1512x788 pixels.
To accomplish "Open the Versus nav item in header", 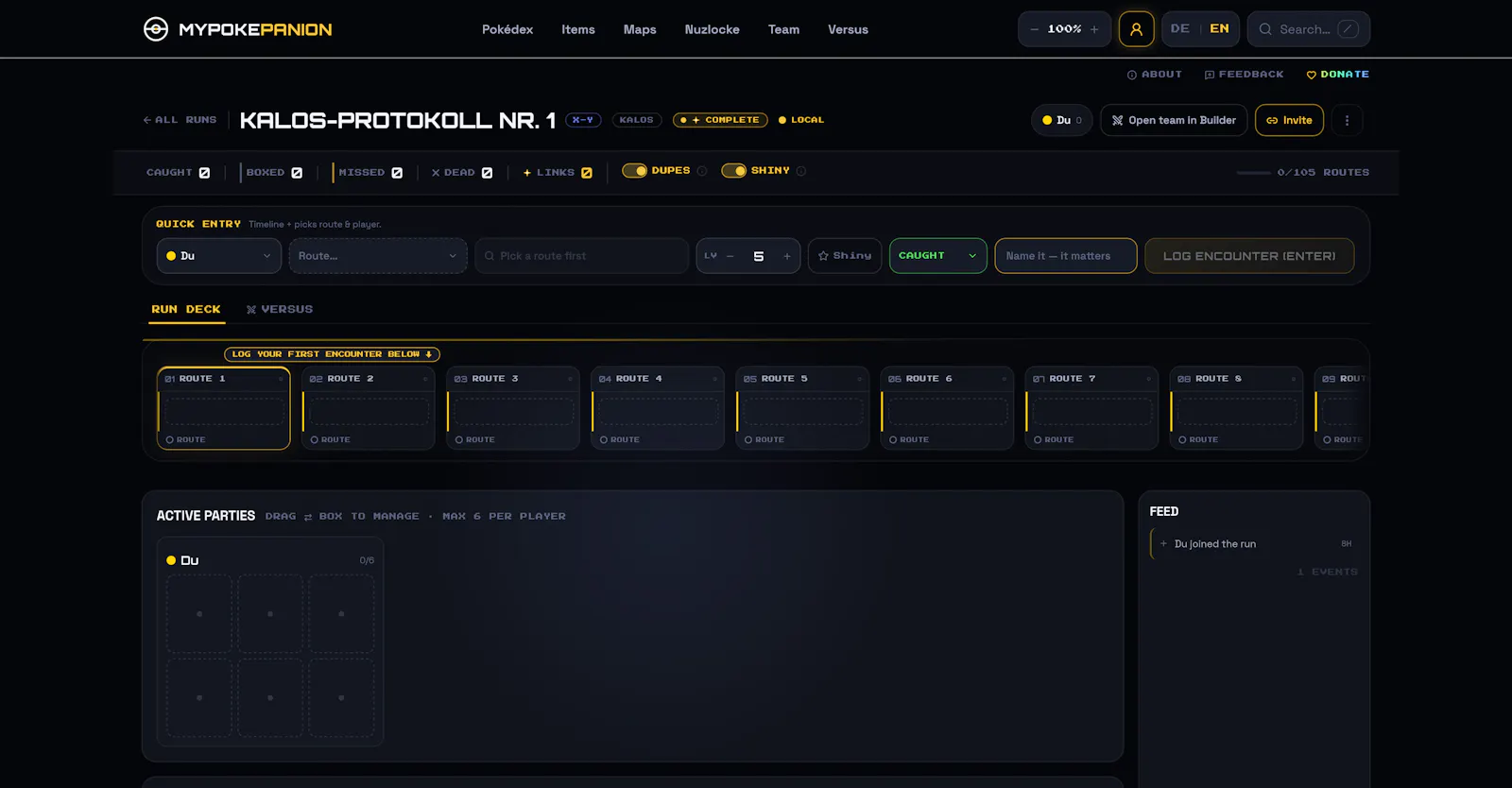I will coord(848,29).
